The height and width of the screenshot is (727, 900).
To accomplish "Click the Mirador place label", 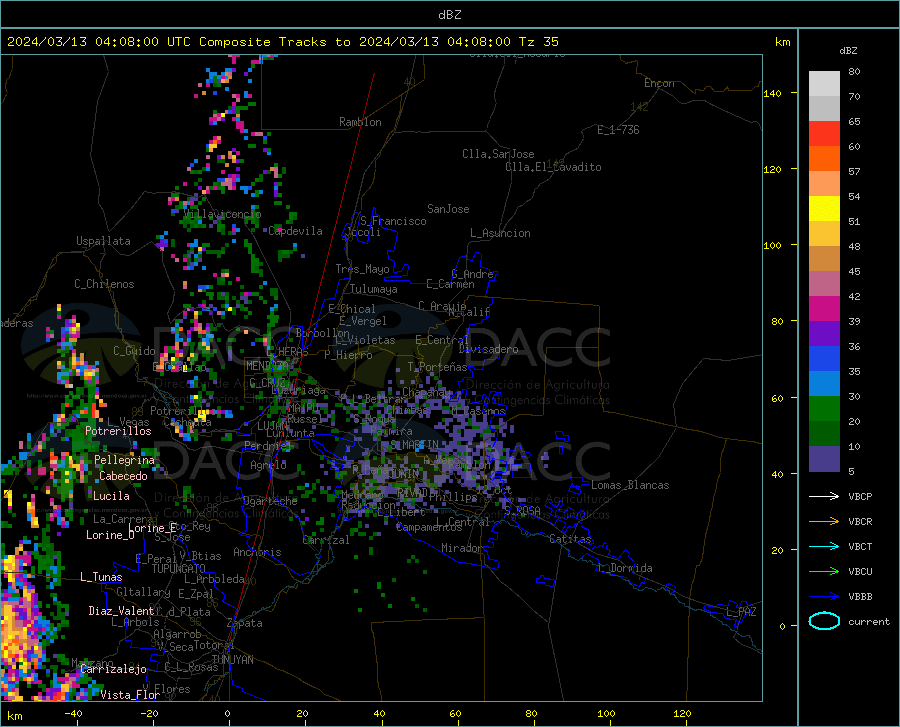I will click(x=462, y=548).
